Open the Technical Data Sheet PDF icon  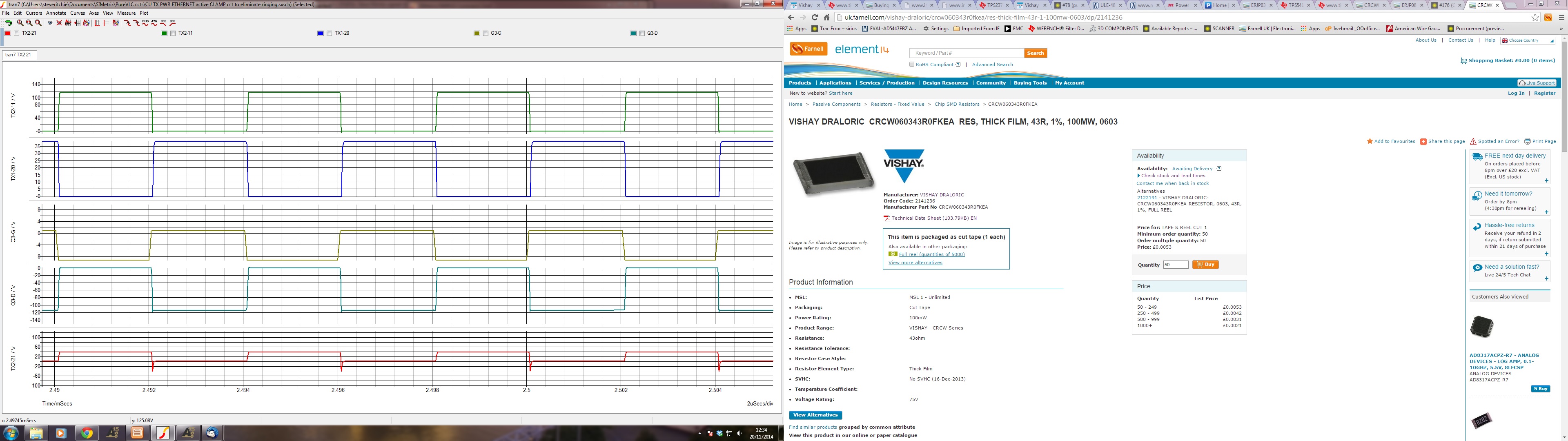pyautogui.click(x=887, y=218)
